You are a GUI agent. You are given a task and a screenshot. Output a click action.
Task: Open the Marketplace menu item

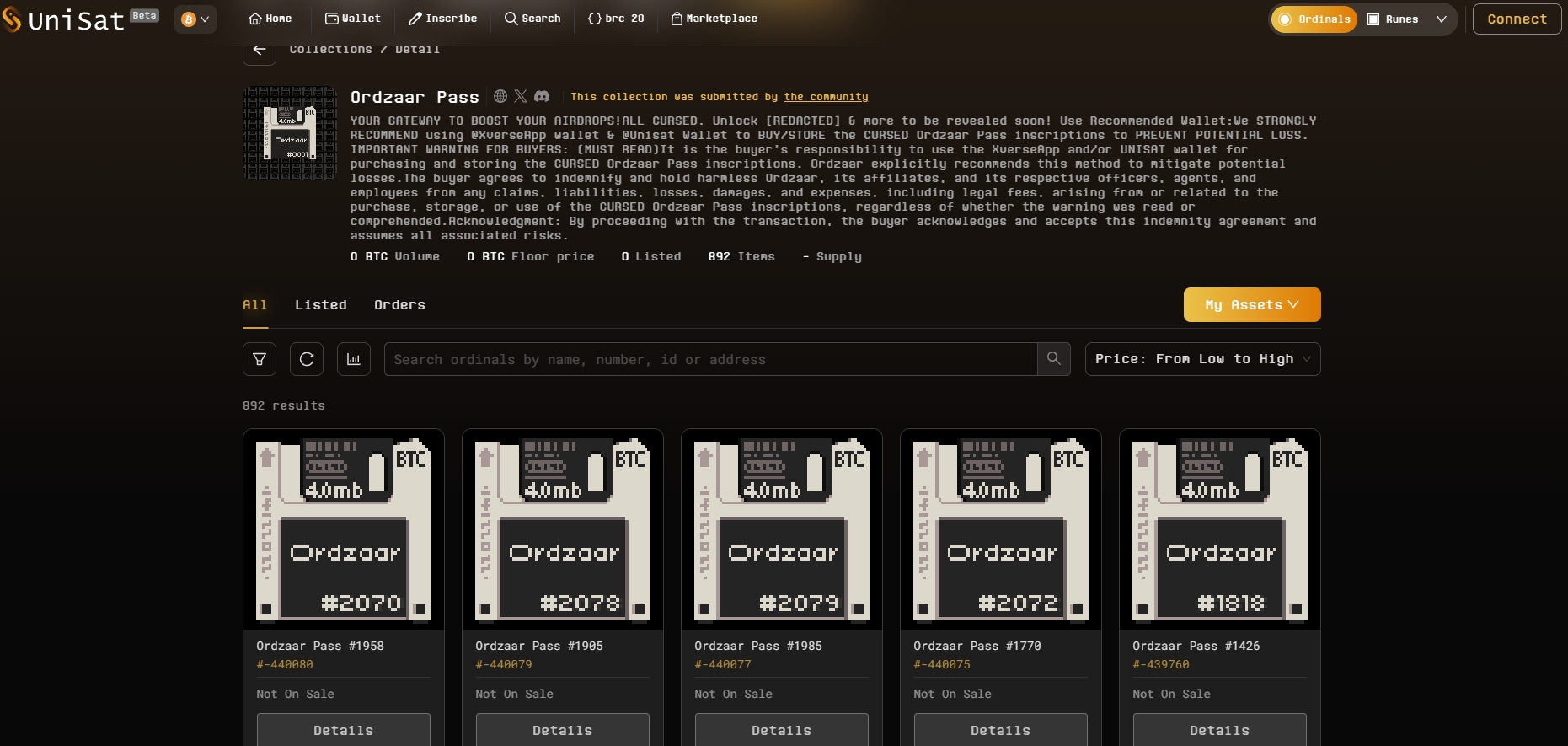pyautogui.click(x=714, y=19)
